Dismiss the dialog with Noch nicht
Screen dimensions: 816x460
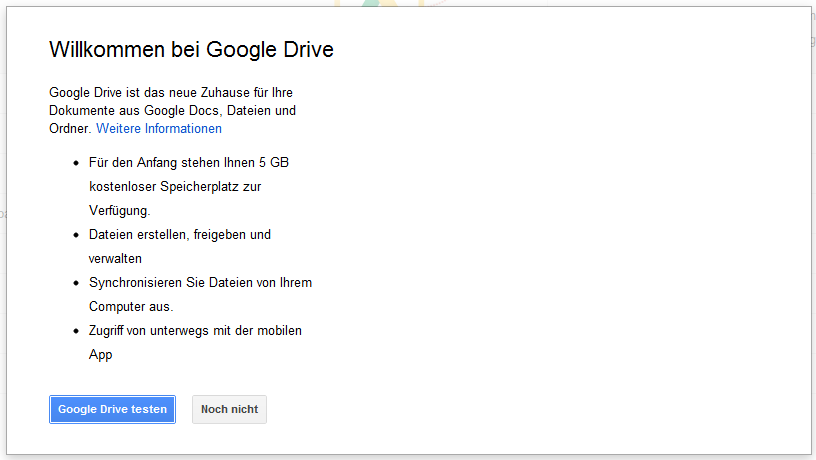[230, 410]
